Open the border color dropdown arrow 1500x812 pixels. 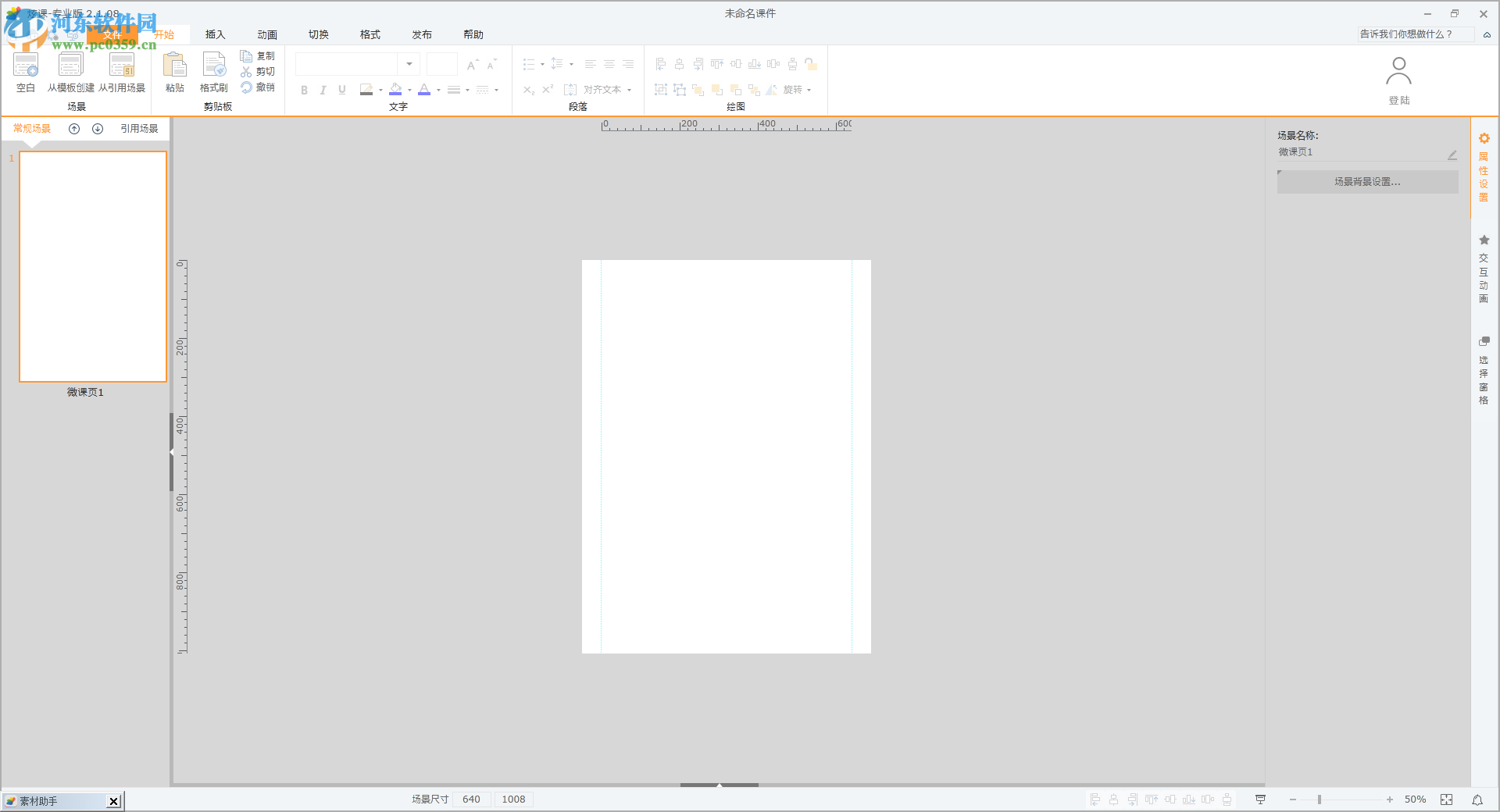coord(380,90)
